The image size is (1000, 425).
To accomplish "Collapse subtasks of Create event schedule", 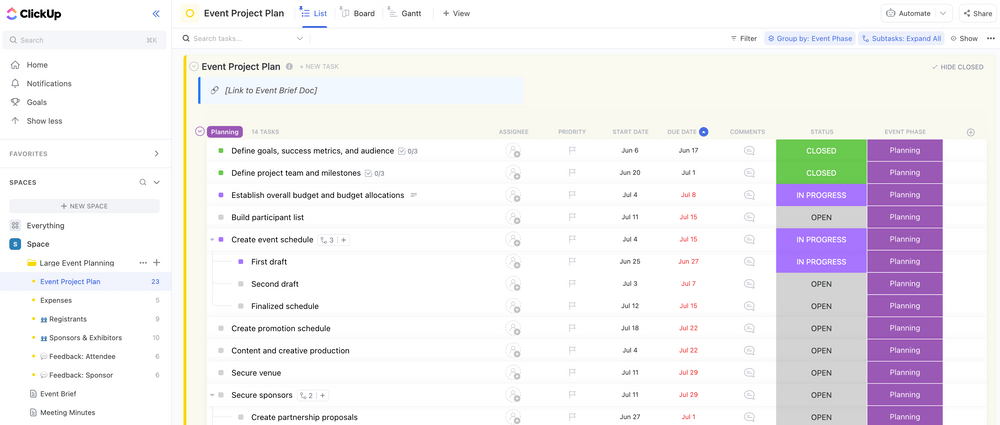I will click(x=212, y=240).
